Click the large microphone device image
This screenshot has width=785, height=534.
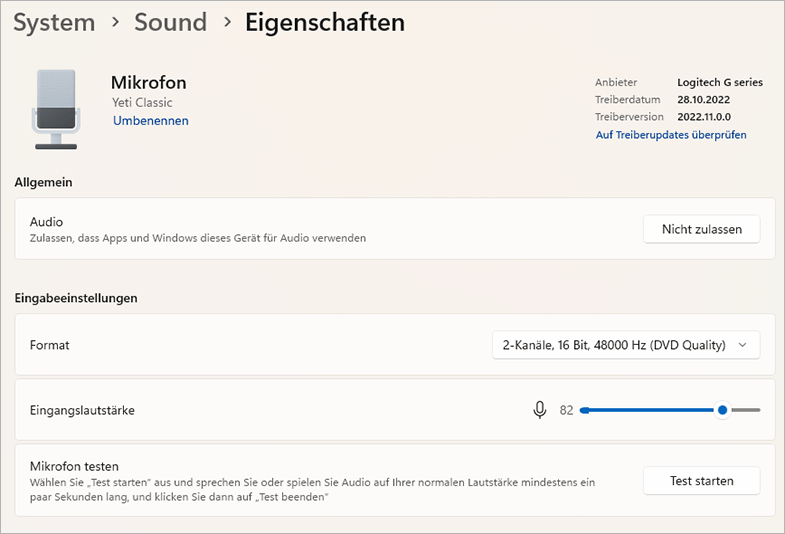point(56,109)
